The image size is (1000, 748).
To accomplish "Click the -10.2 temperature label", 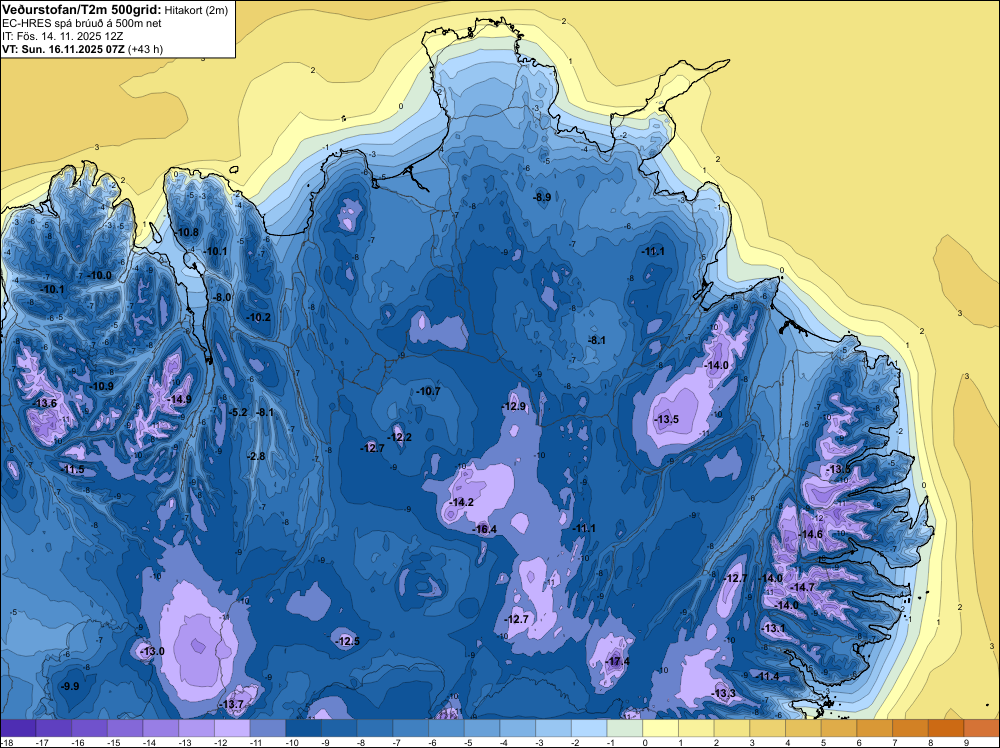I will (x=259, y=318).
